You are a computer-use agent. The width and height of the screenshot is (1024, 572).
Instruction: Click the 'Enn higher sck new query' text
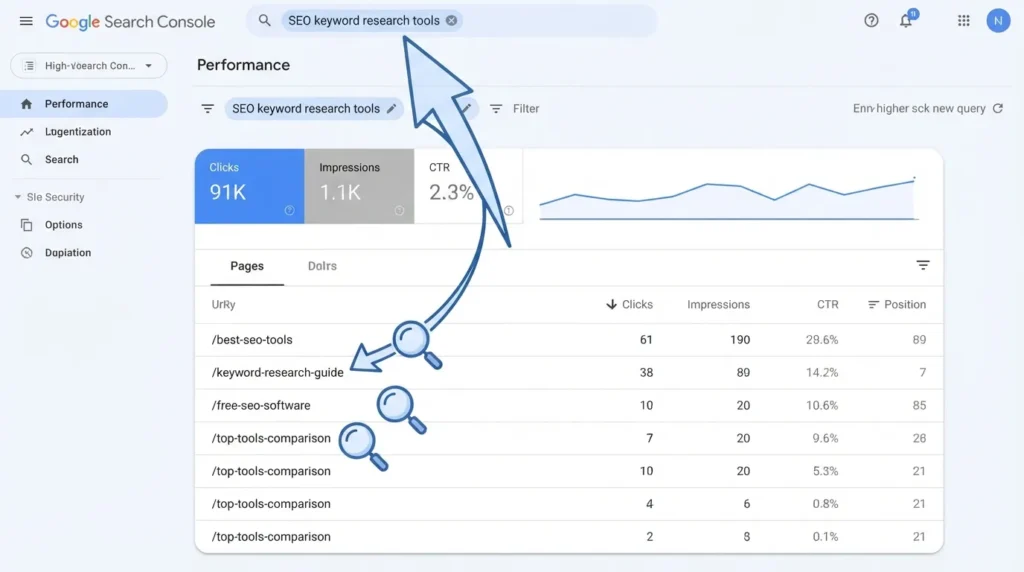919,108
